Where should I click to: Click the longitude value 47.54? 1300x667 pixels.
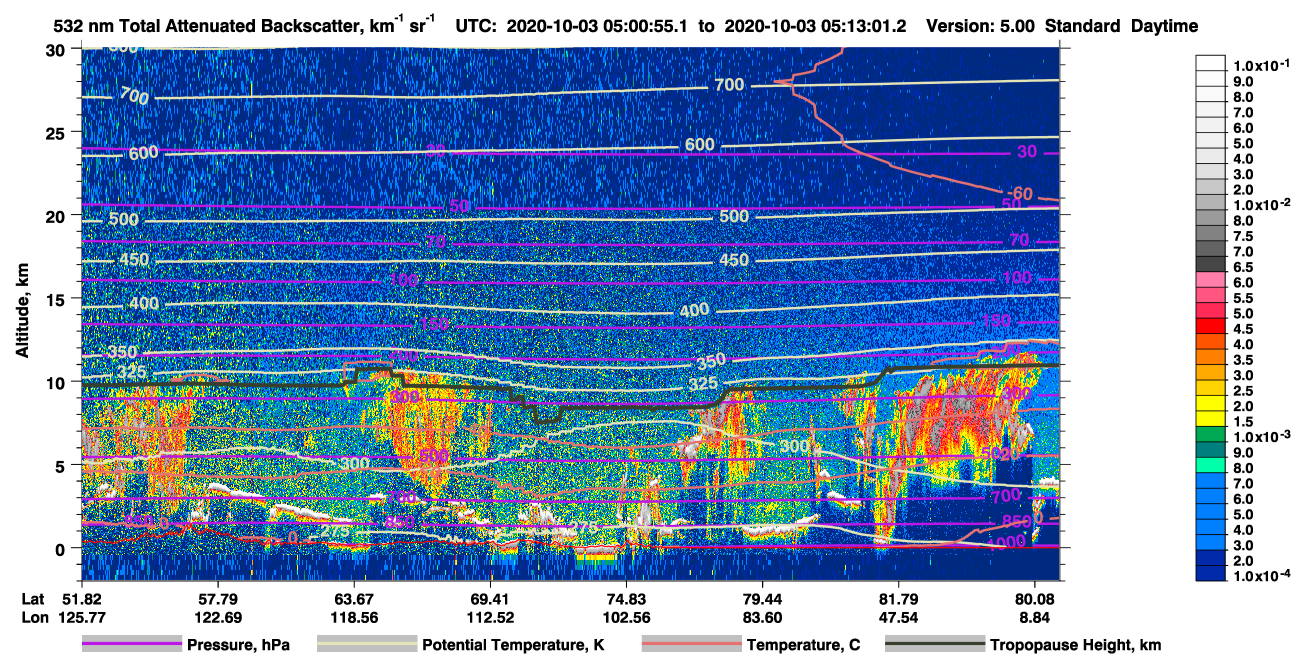pyautogui.click(x=898, y=616)
